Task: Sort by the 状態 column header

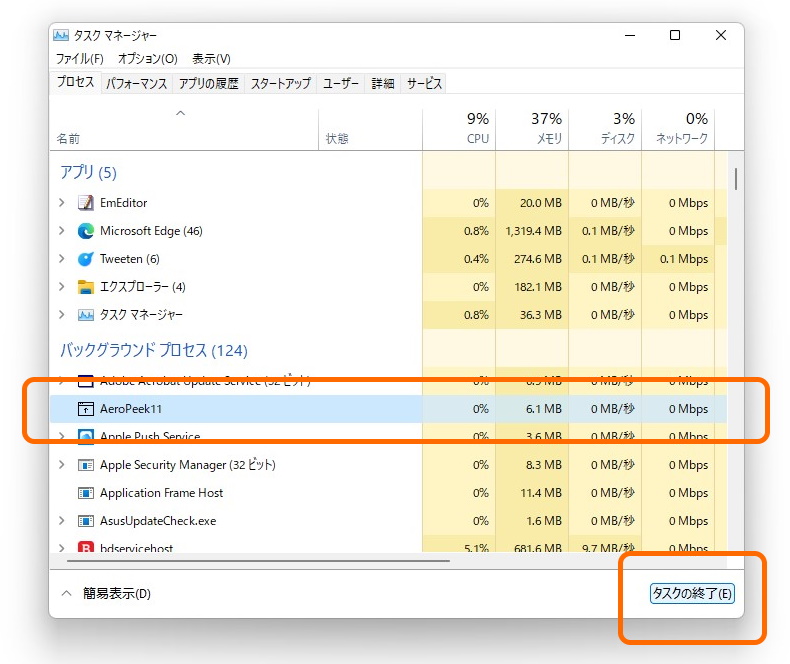Action: [370, 129]
